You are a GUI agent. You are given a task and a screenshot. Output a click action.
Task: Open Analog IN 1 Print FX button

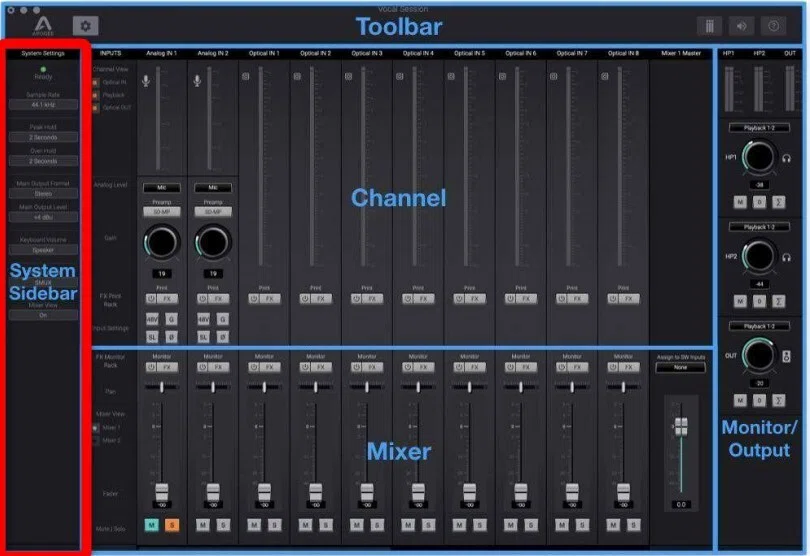coord(167,299)
